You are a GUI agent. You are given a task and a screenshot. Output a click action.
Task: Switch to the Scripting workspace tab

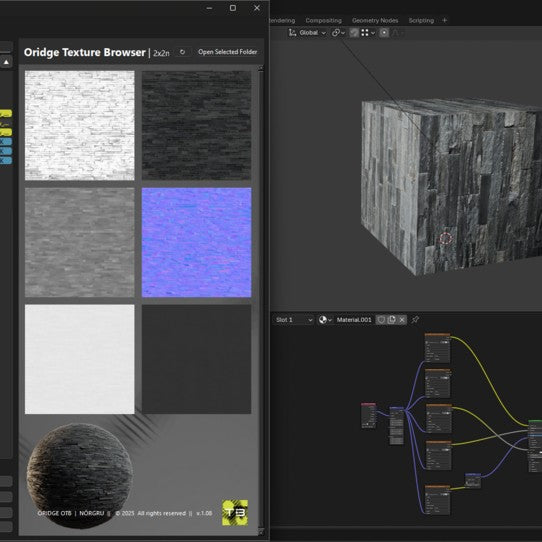(x=421, y=20)
